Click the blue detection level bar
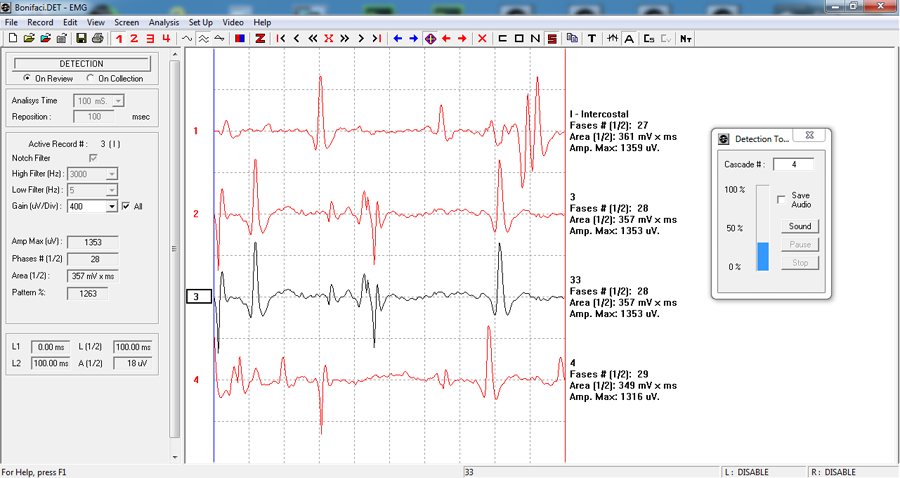Image resolution: width=900 pixels, height=478 pixels. [762, 257]
